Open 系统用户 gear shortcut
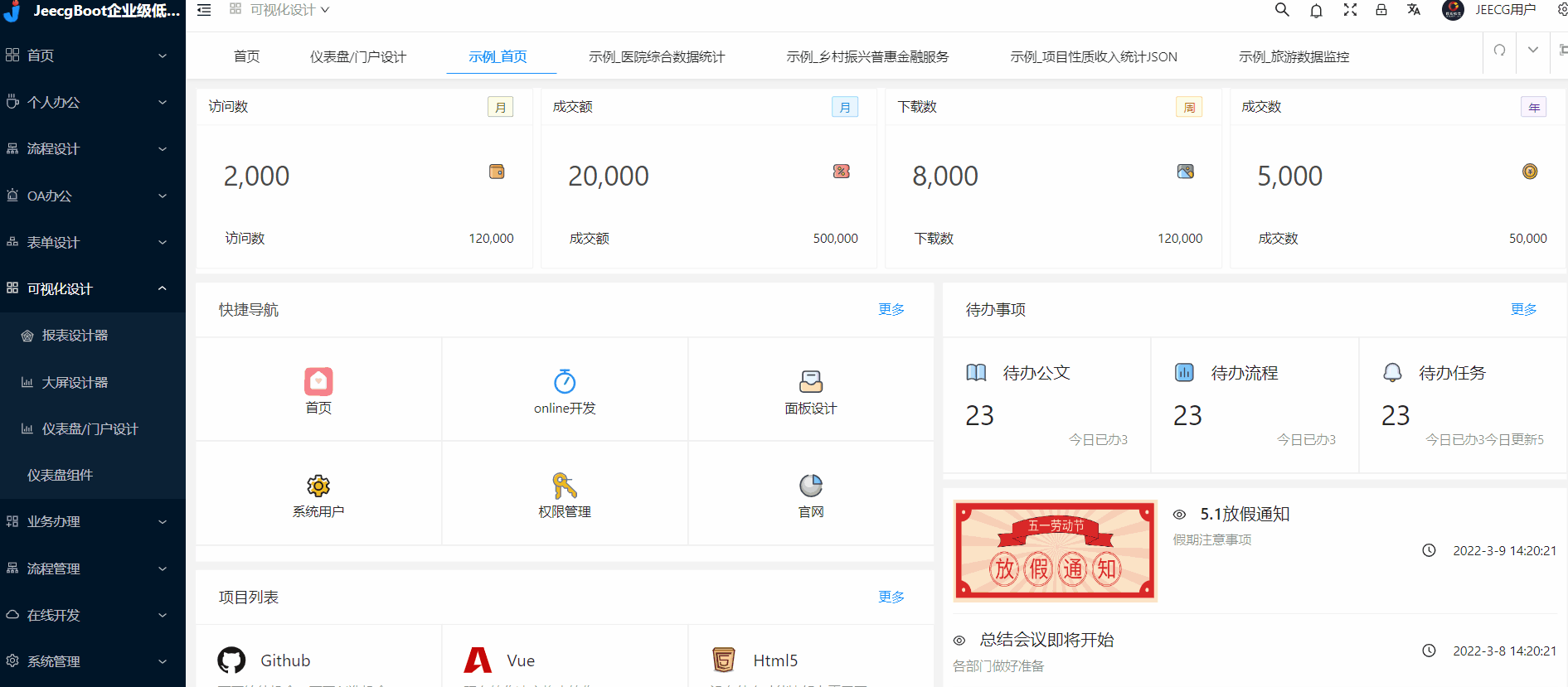This screenshot has height=687, width=1568. (x=318, y=495)
